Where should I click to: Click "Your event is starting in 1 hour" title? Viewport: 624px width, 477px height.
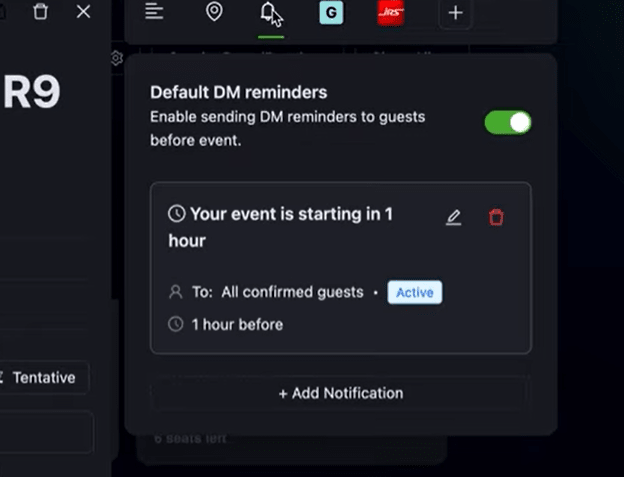tap(281, 227)
